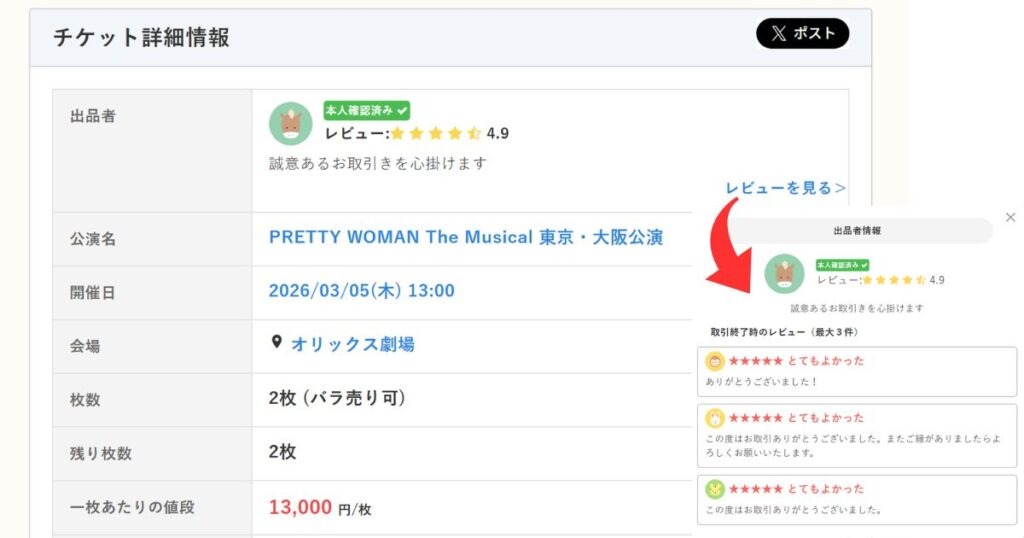The width and height of the screenshot is (1024, 538).
Task: Click the X ポスト share button
Action: pyautogui.click(x=802, y=33)
